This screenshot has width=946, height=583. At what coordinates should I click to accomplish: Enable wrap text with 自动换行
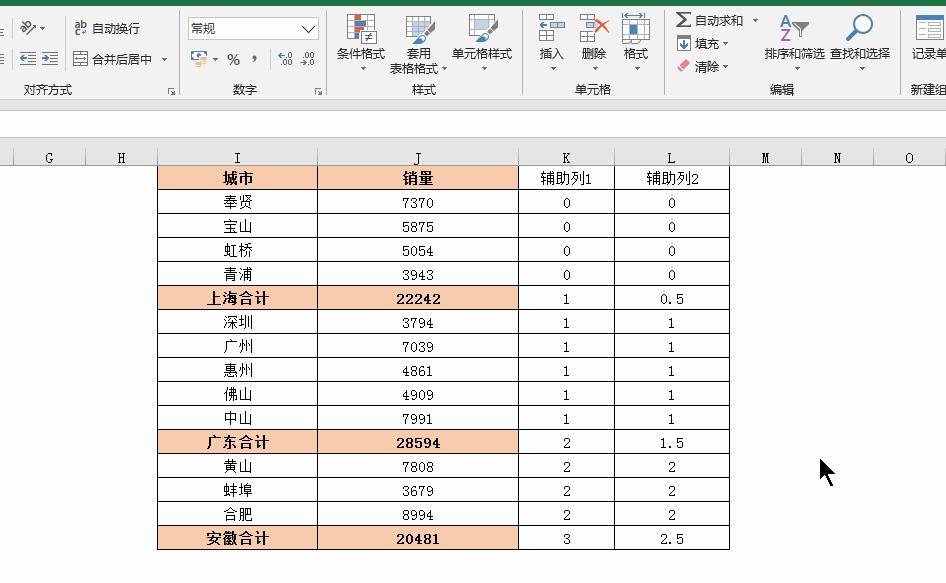tap(106, 25)
